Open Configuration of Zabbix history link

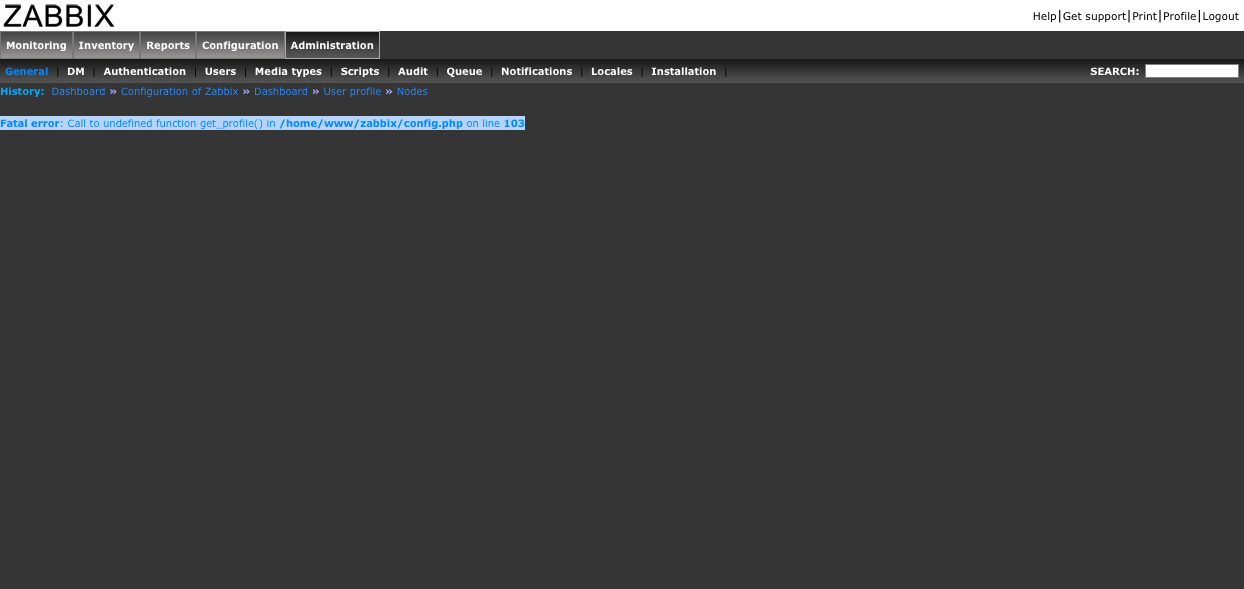pos(180,92)
